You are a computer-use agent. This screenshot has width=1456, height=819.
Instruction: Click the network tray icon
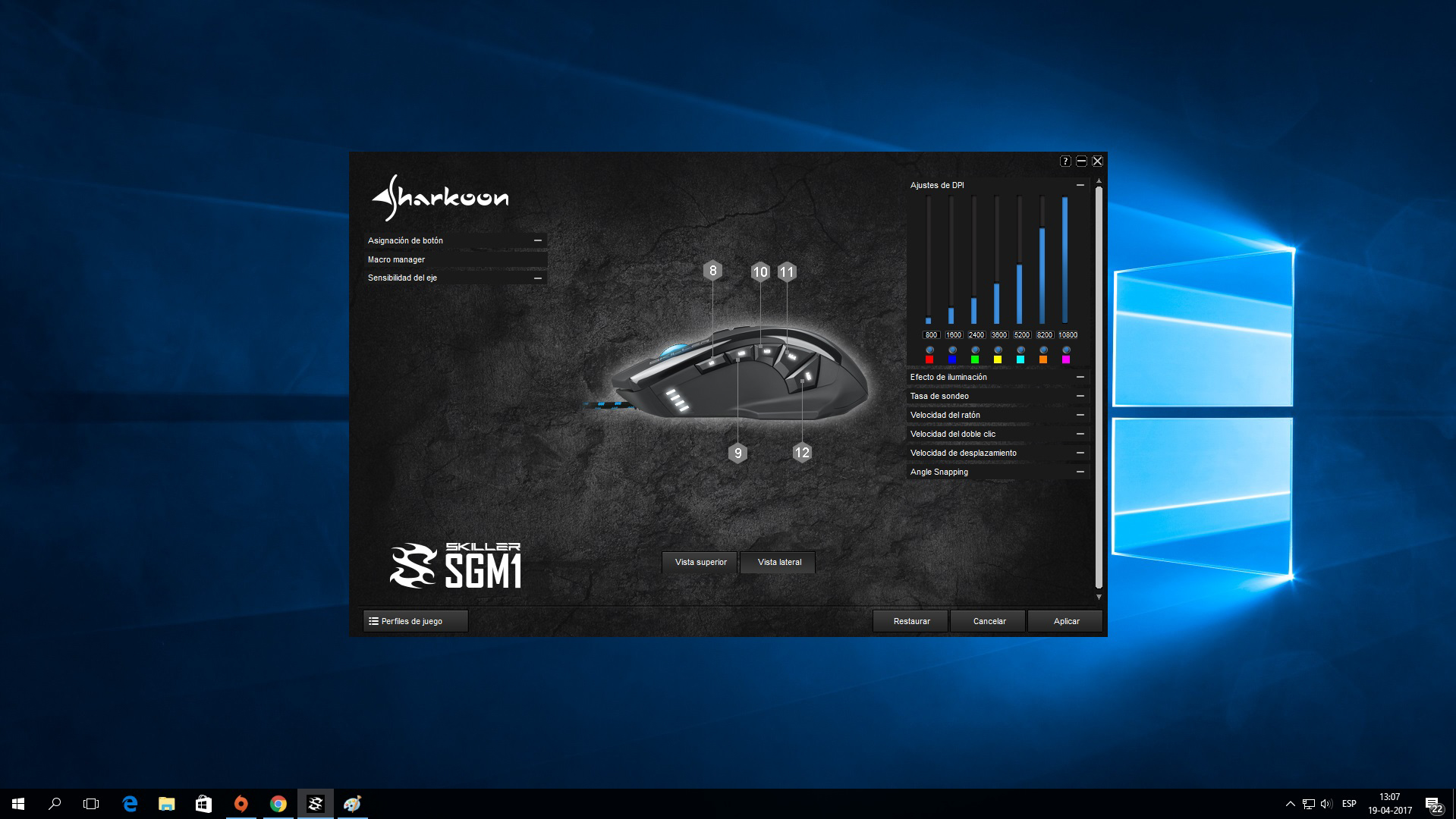point(1309,804)
